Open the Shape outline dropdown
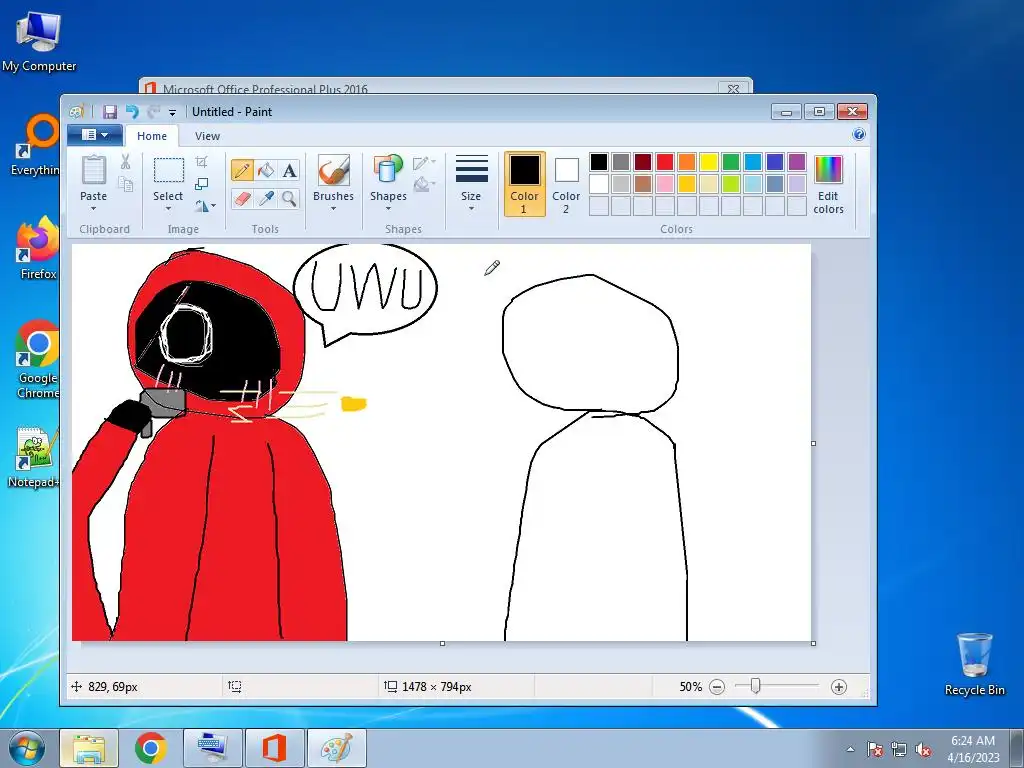The width and height of the screenshot is (1024, 768). (x=424, y=163)
